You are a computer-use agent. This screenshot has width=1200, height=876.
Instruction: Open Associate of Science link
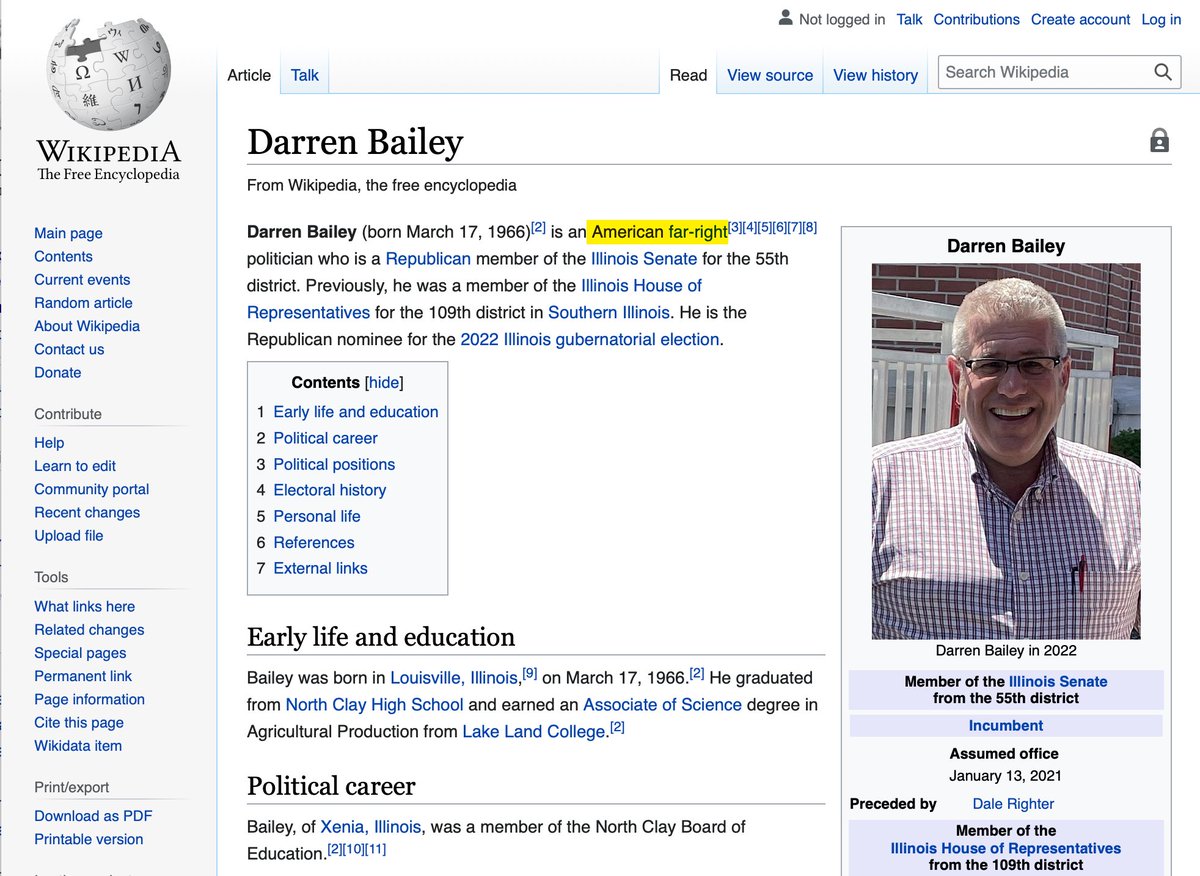[x=662, y=704]
